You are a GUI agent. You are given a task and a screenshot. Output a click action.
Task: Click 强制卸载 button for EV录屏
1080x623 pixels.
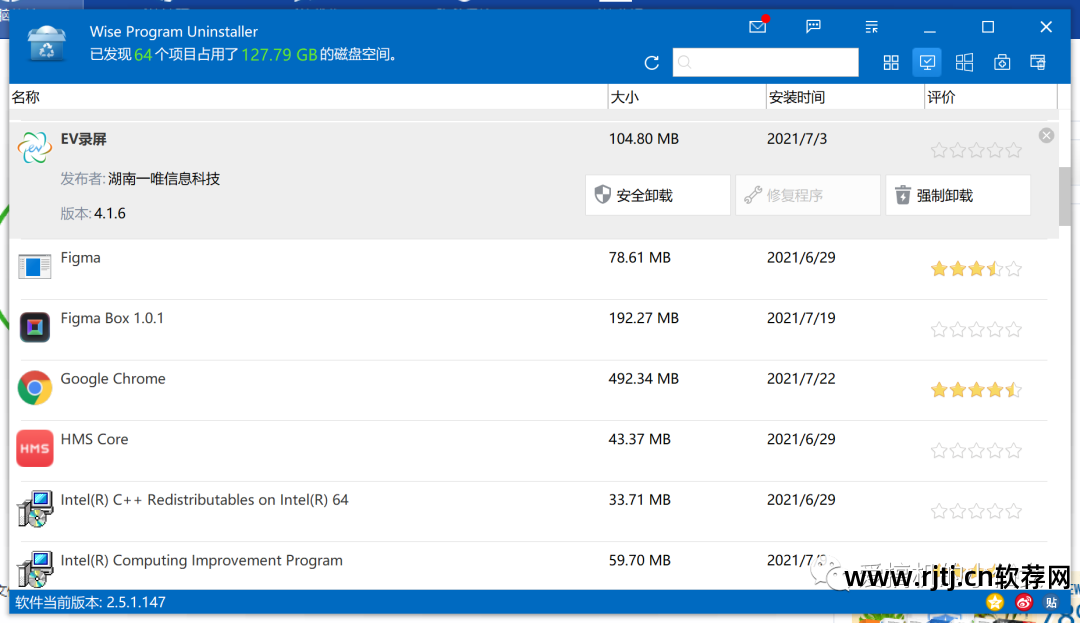(957, 196)
